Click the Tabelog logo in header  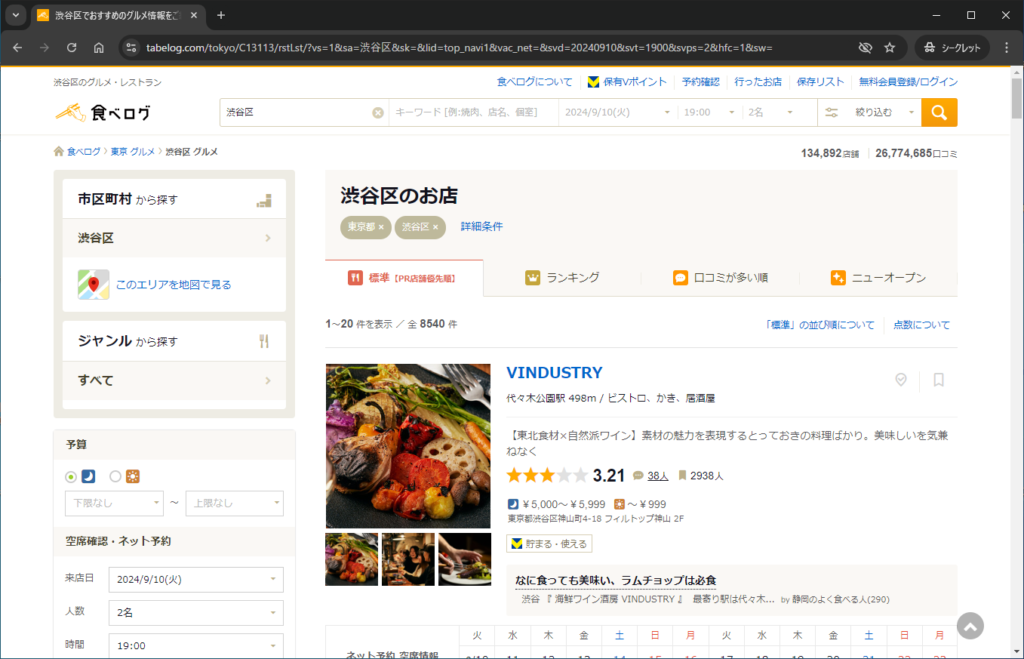click(x=103, y=113)
